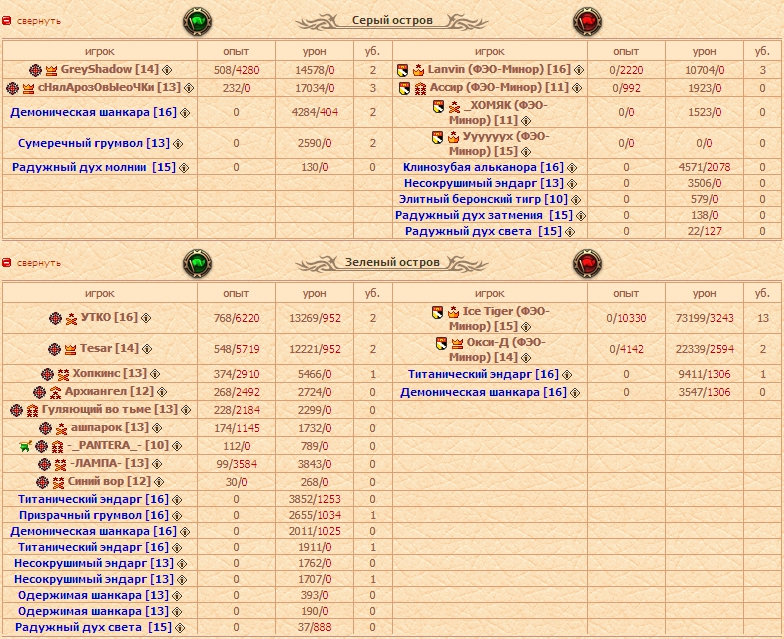
Task: Open info icon next to Синий вор [12]
Action: point(159,482)
